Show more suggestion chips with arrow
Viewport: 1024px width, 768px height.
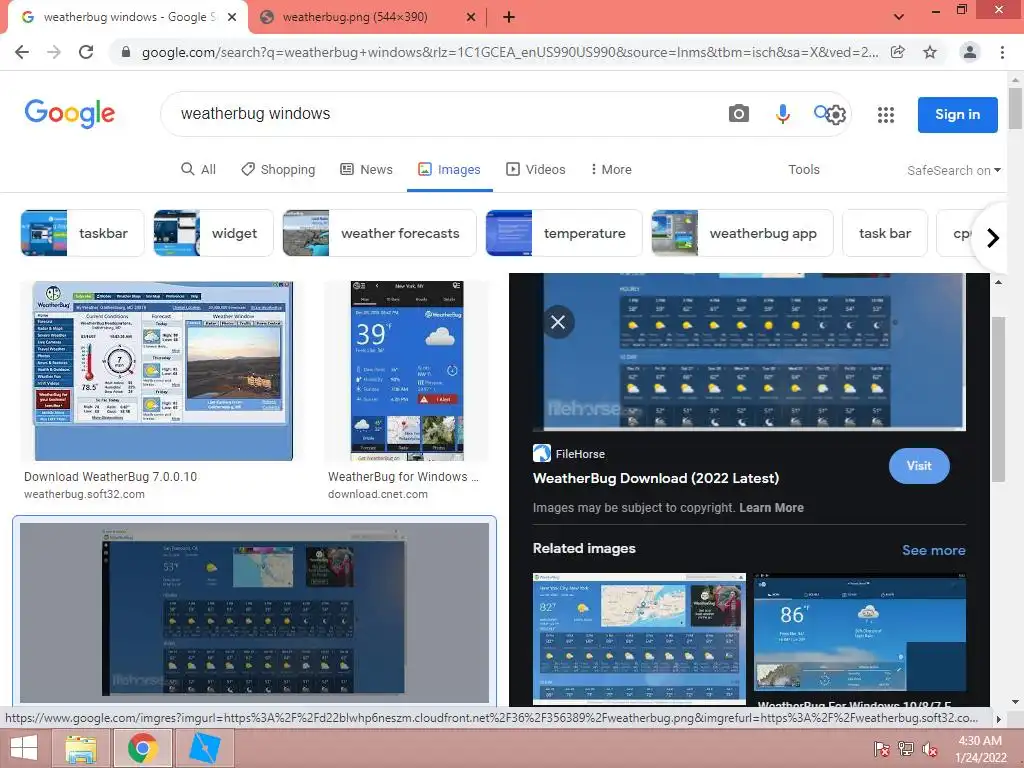[x=992, y=238]
